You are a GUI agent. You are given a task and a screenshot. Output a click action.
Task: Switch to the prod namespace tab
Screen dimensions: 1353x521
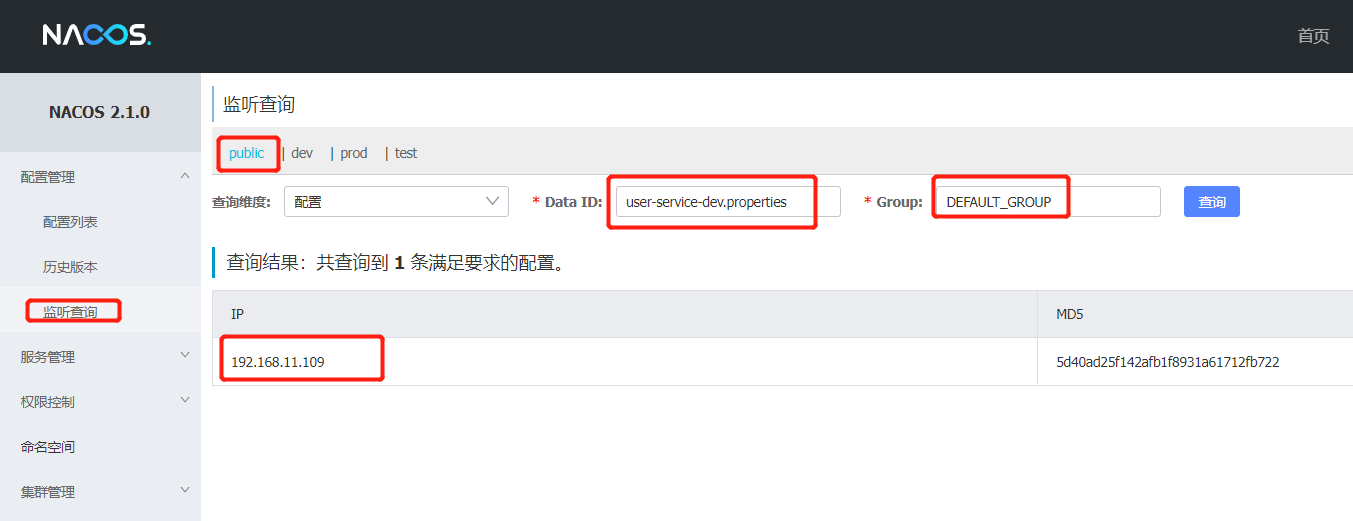(x=354, y=153)
